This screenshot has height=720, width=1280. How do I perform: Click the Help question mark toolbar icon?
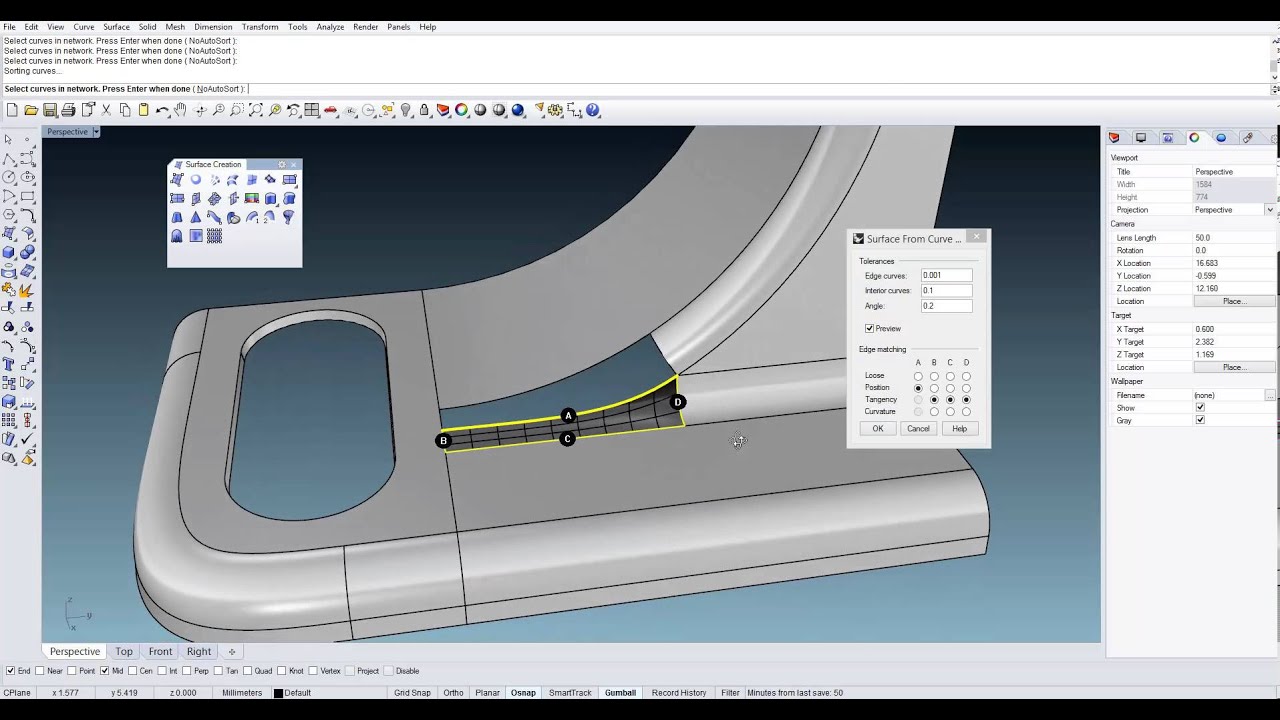pos(593,110)
